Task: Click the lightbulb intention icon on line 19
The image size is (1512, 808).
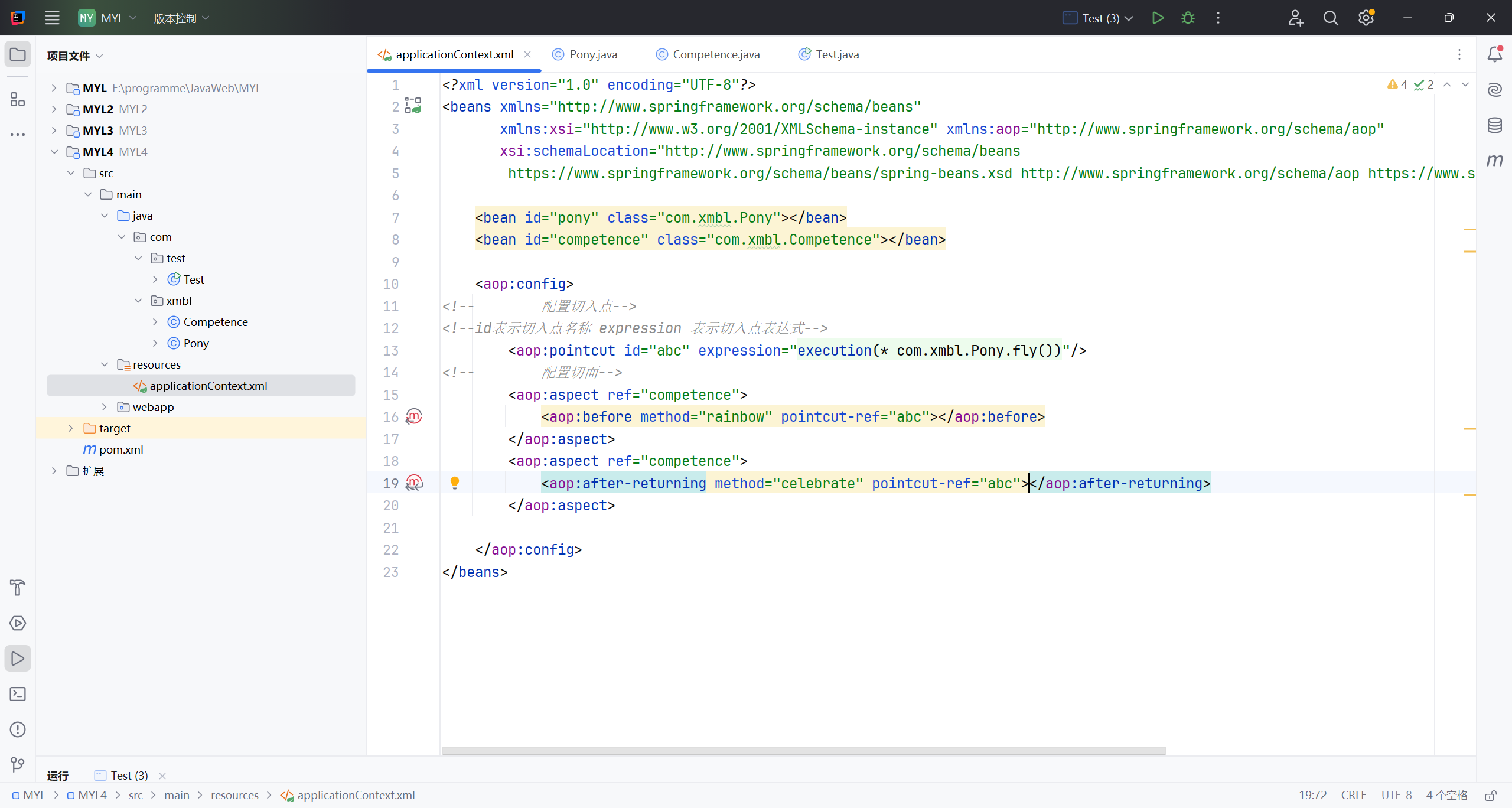Action: click(455, 483)
